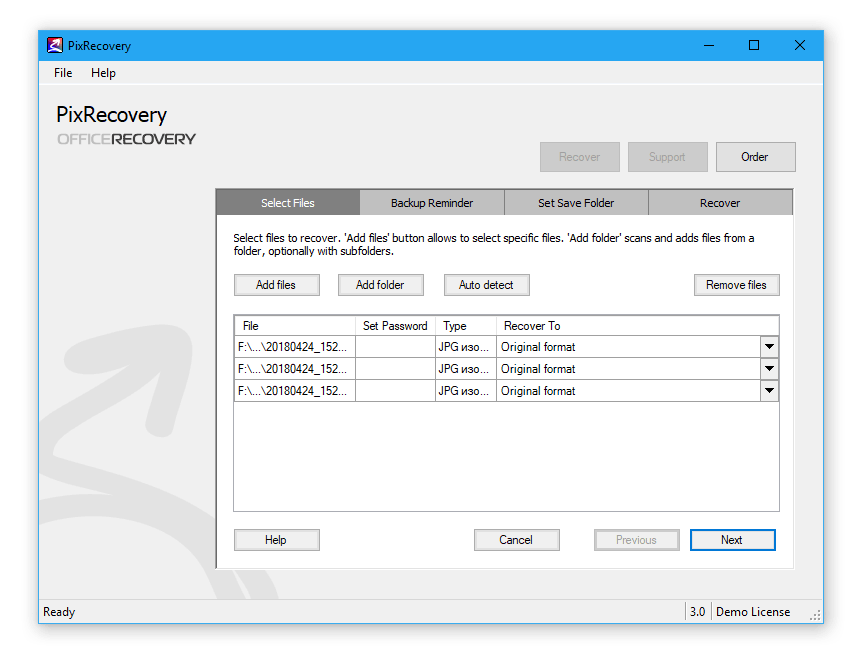Open the Recover To dropdown for the second file
The width and height of the screenshot is (868, 655).
[x=769, y=368]
